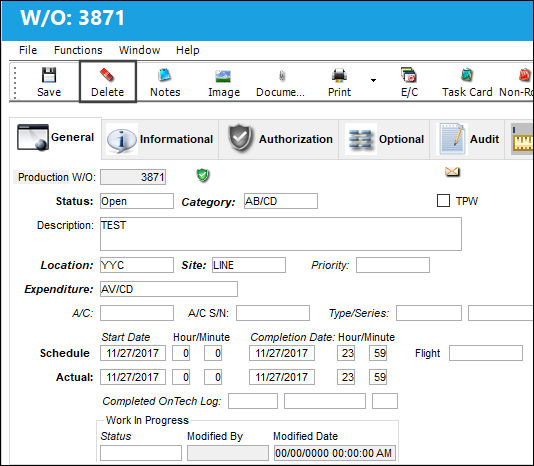Click the Actual completion hour field 23
534x466 pixels.
[x=346, y=377]
